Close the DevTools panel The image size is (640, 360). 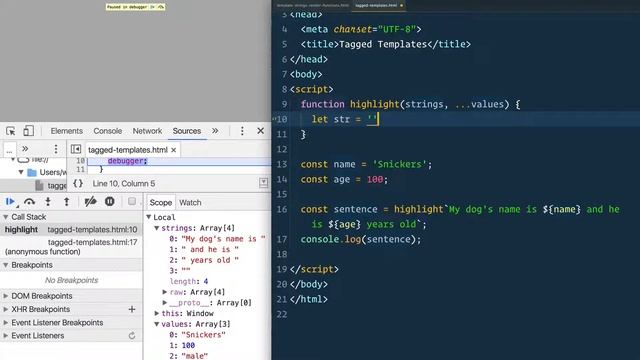[x=260, y=131]
